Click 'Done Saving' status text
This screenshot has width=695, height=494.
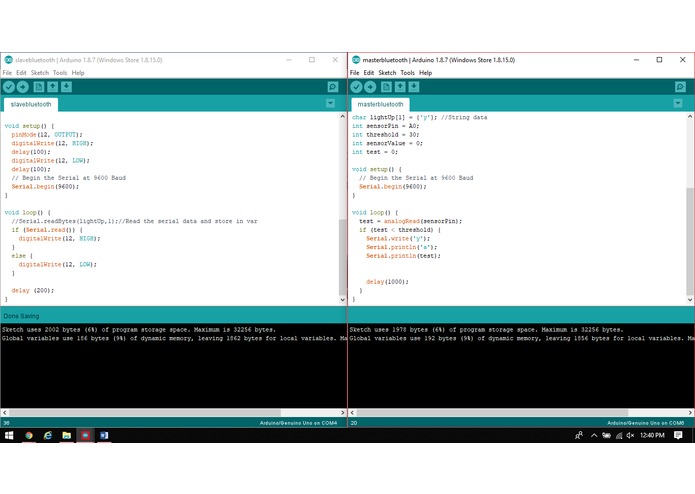21,316
